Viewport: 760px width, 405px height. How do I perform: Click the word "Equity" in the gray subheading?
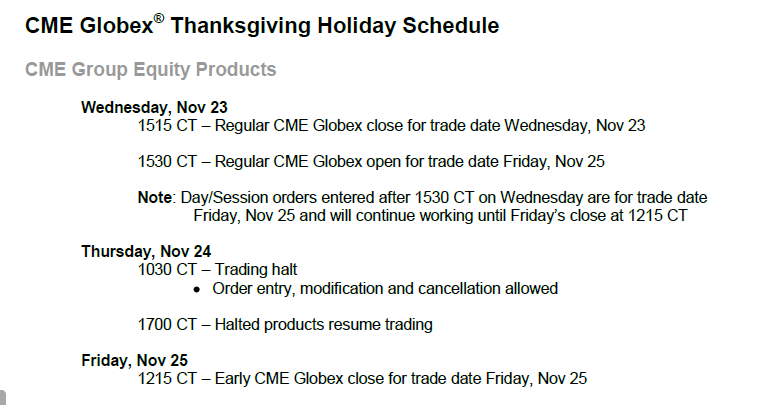pos(161,71)
